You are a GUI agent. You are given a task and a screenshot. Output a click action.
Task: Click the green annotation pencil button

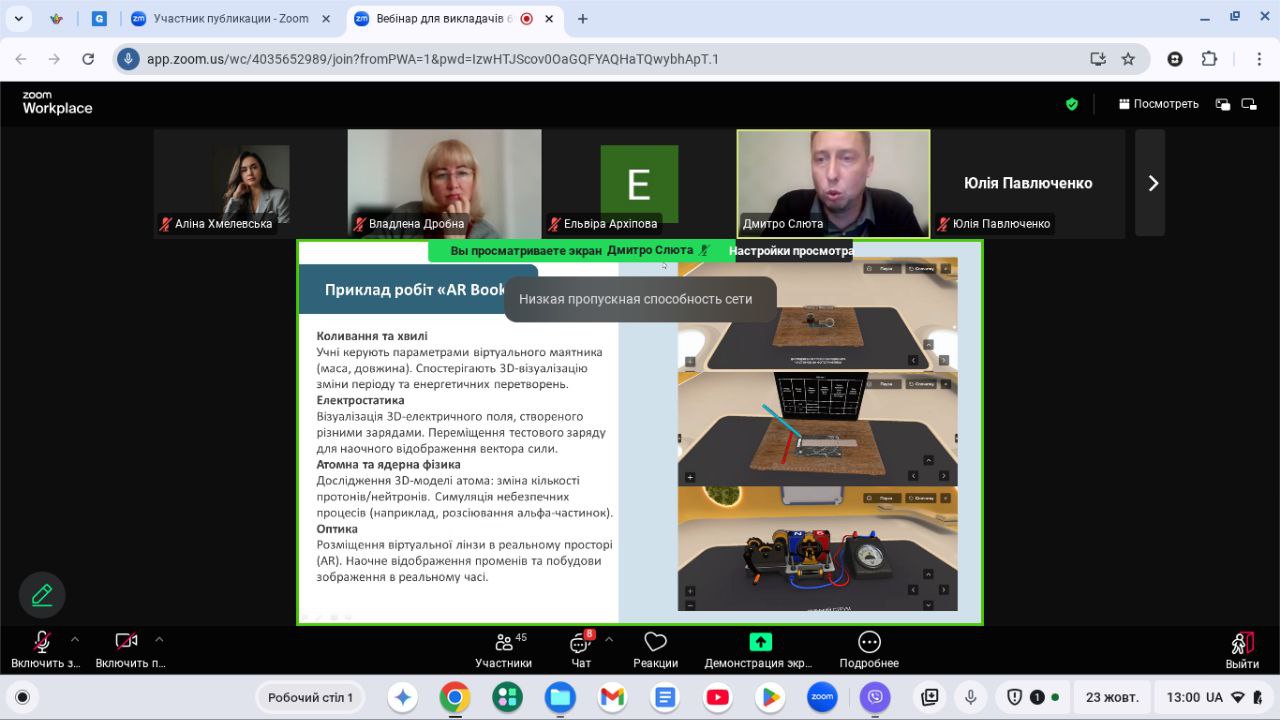[42, 596]
